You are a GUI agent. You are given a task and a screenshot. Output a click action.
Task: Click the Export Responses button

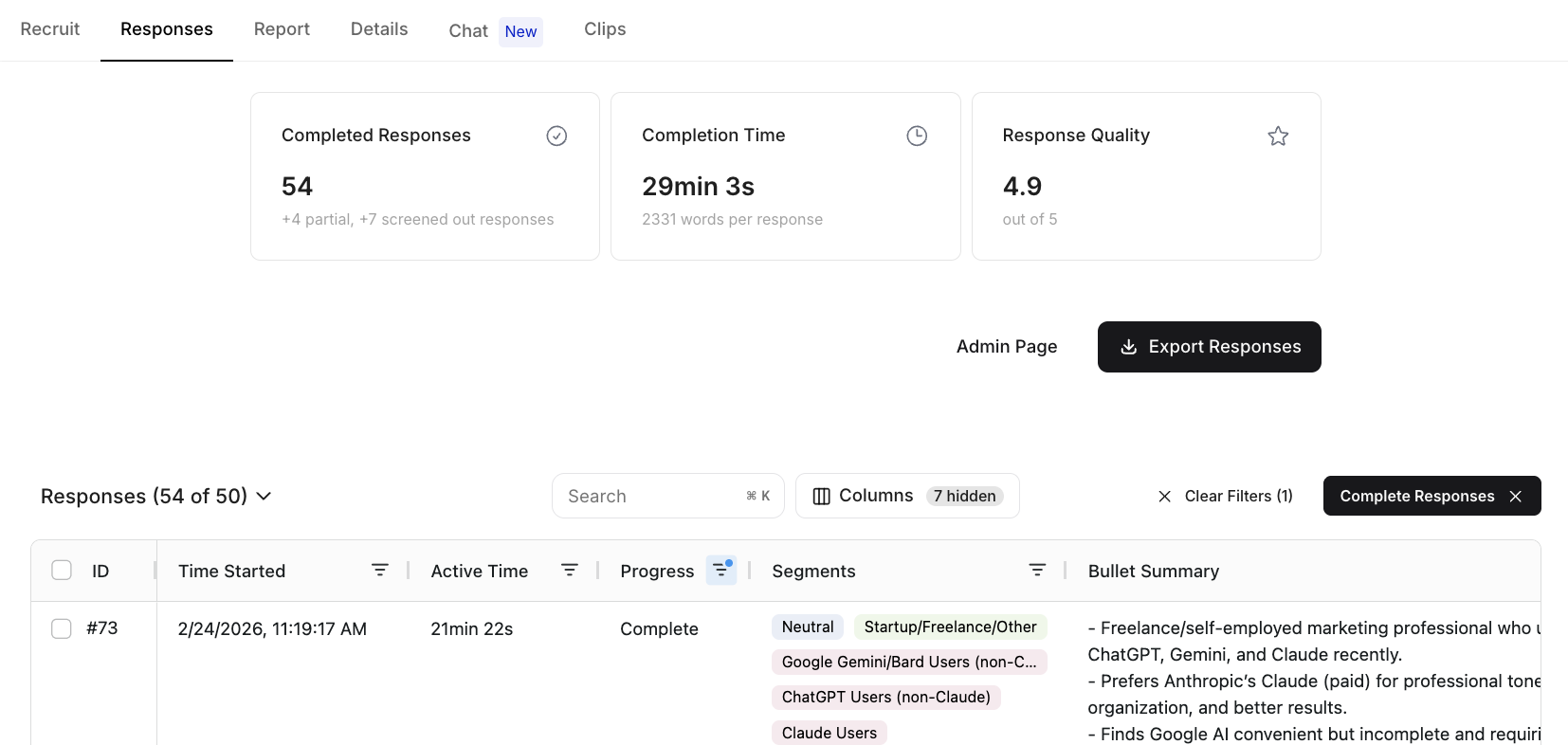pos(1209,347)
